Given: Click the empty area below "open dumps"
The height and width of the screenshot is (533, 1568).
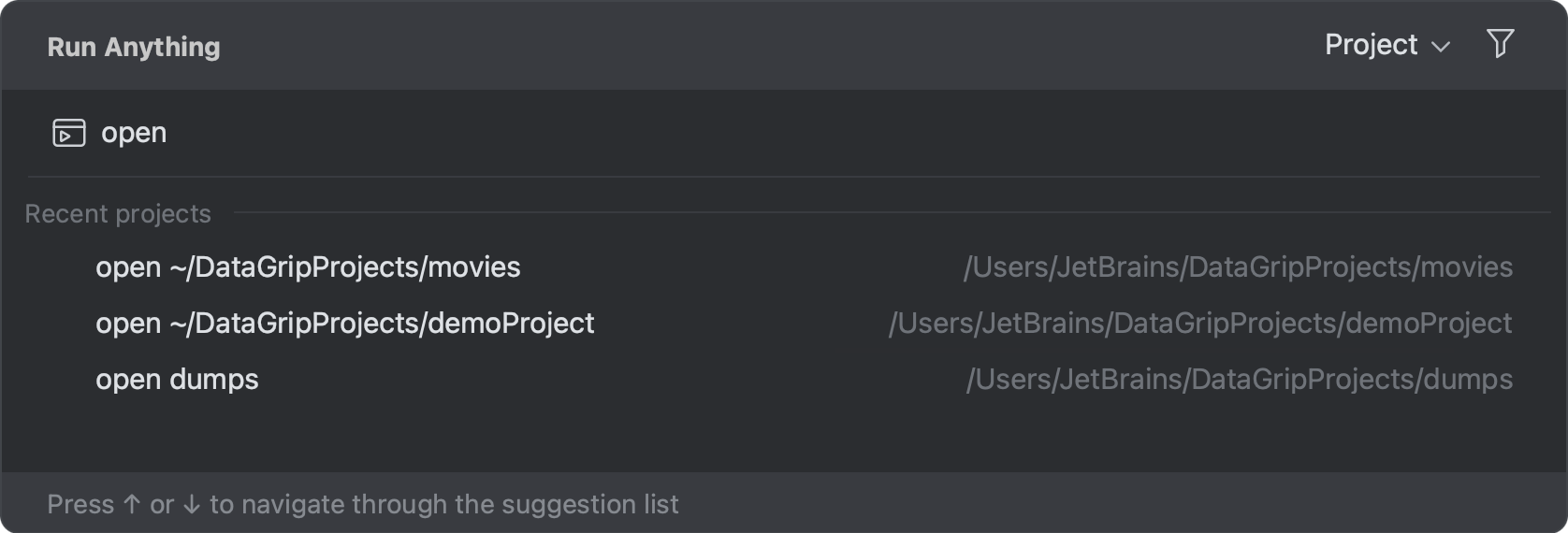Looking at the screenshot, I should coord(784,439).
